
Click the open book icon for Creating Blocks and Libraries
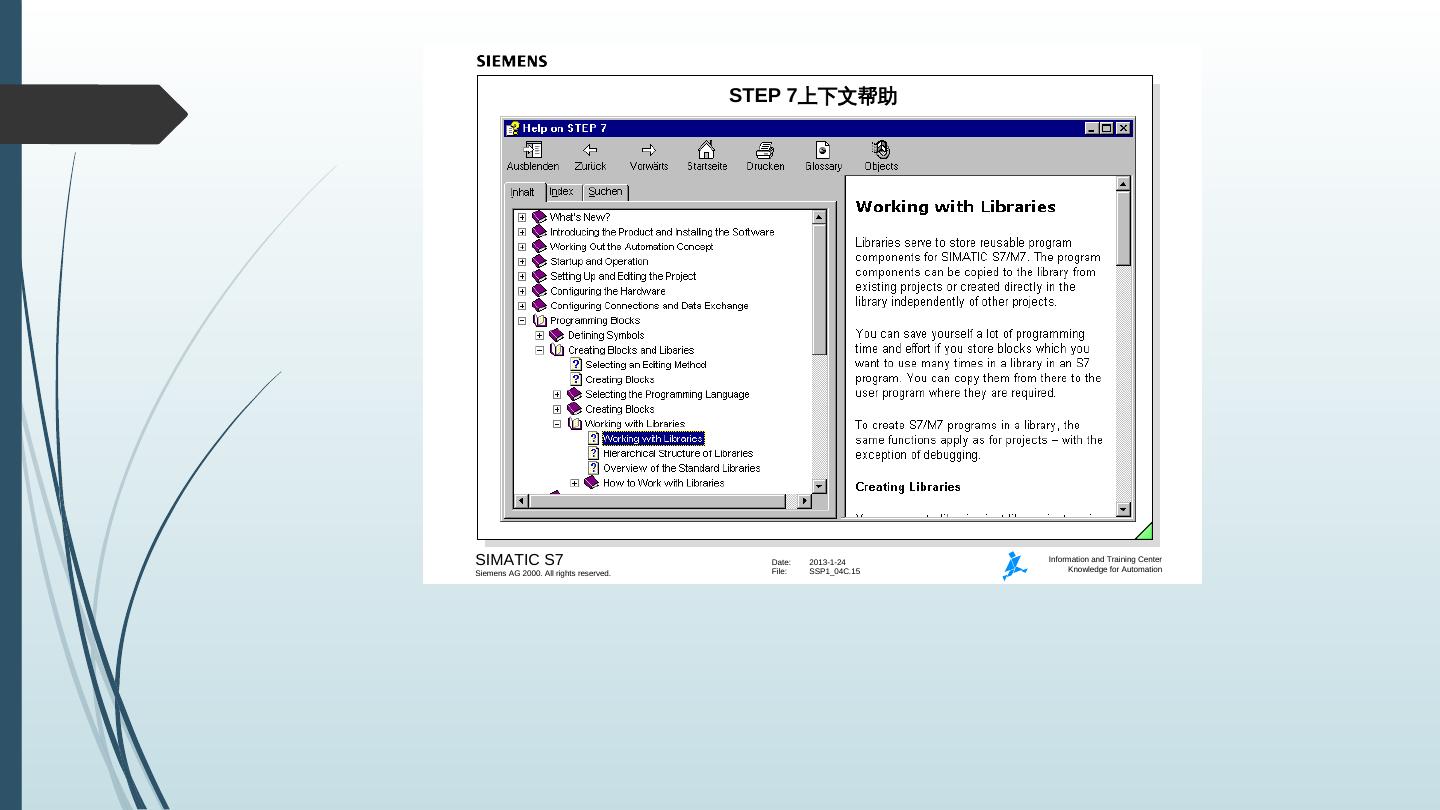(557, 350)
